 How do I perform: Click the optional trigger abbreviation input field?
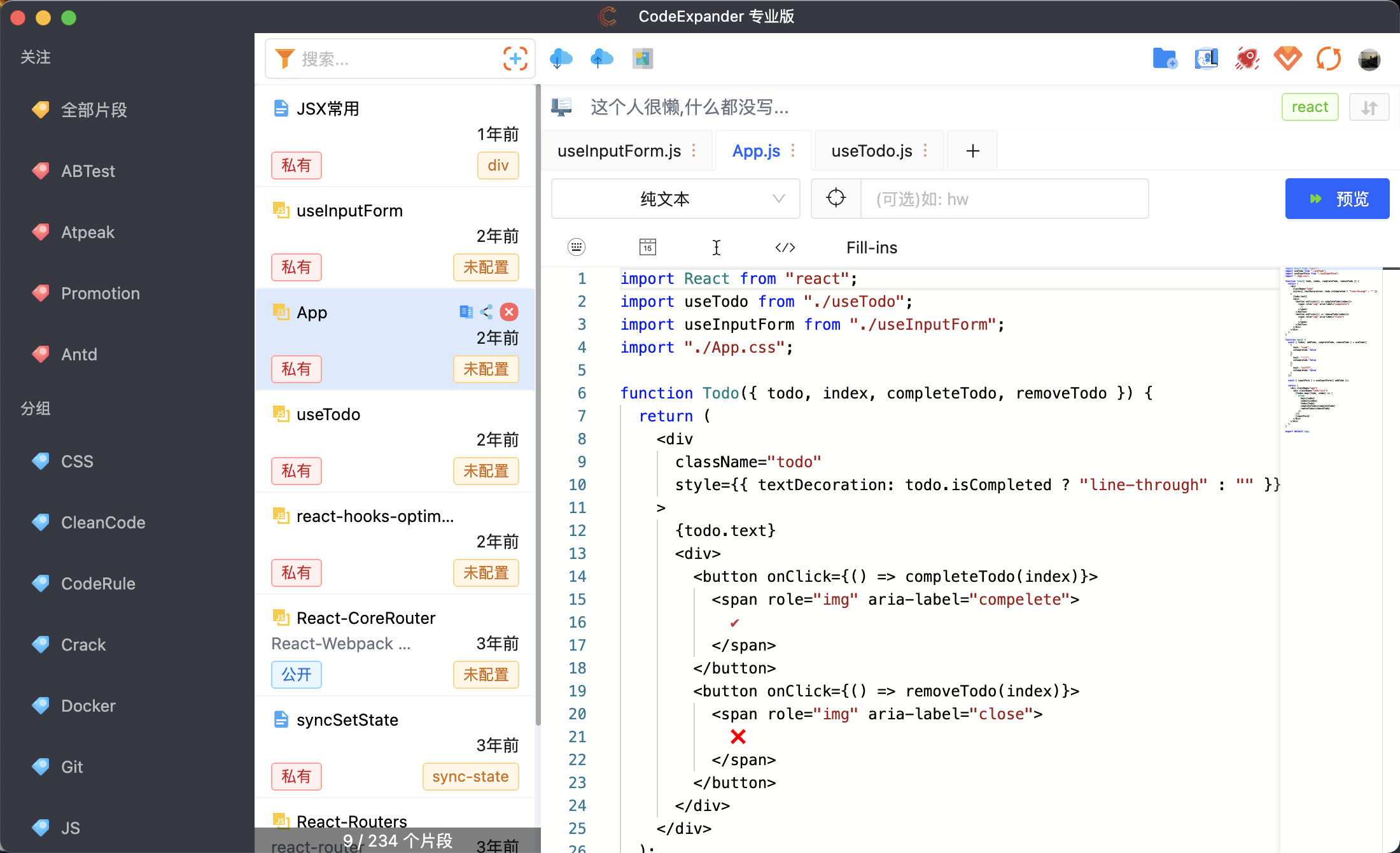click(1004, 199)
